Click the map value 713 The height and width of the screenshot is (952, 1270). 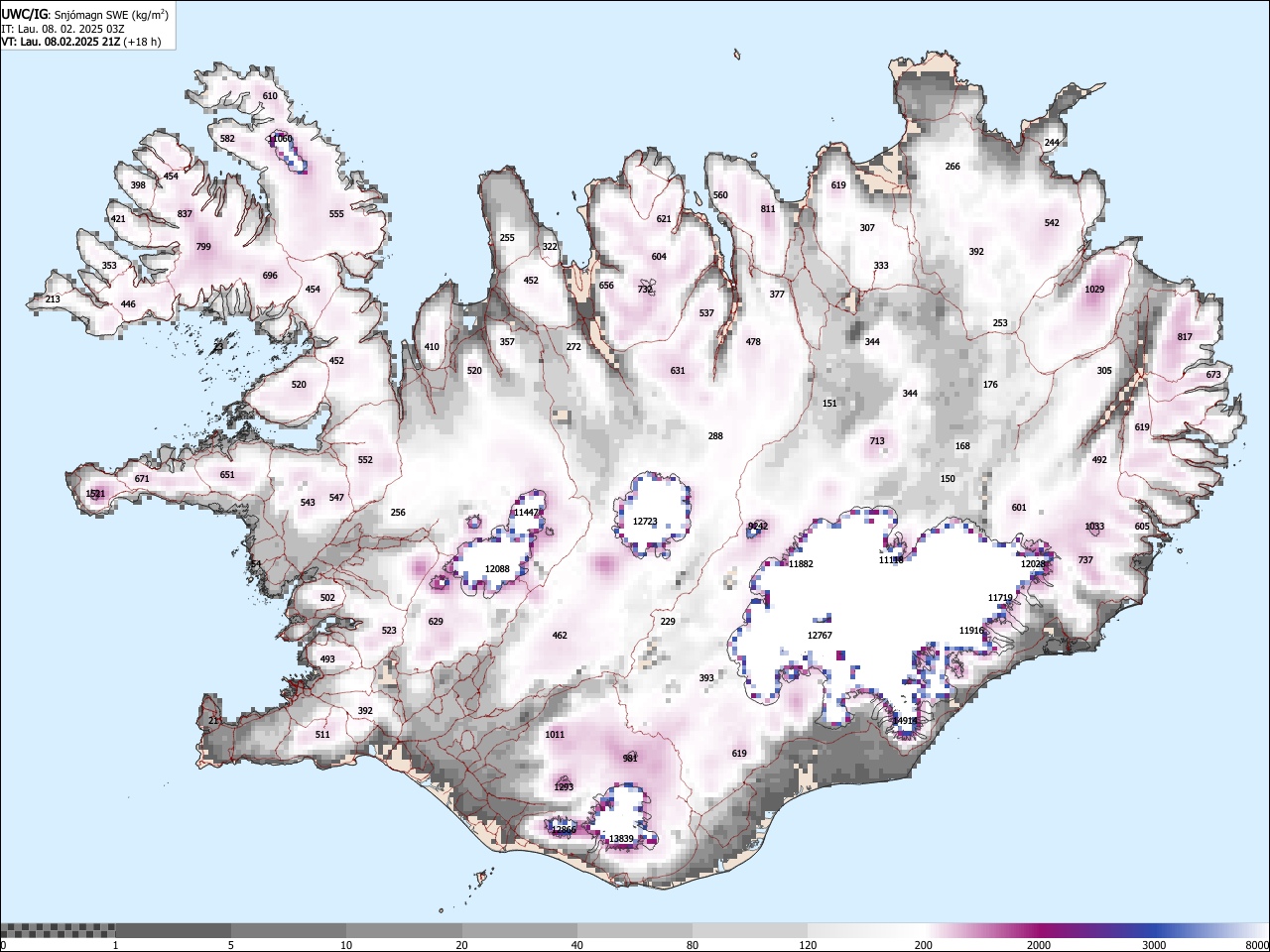(x=877, y=441)
